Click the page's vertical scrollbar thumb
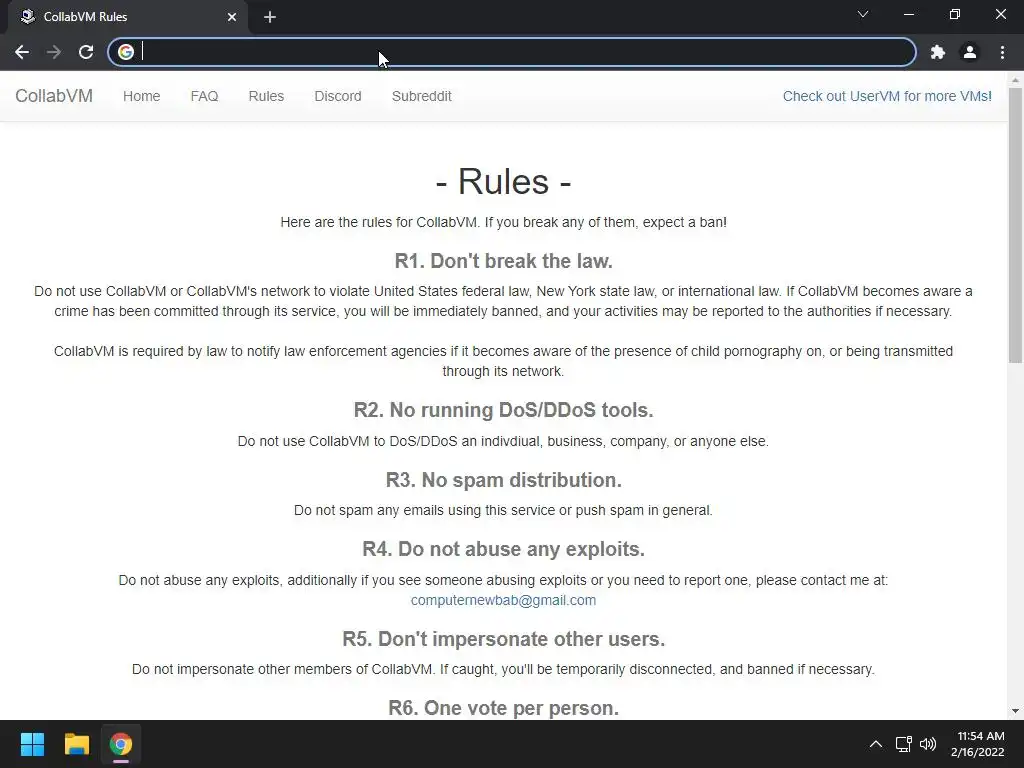1024x768 pixels. [x=1016, y=225]
